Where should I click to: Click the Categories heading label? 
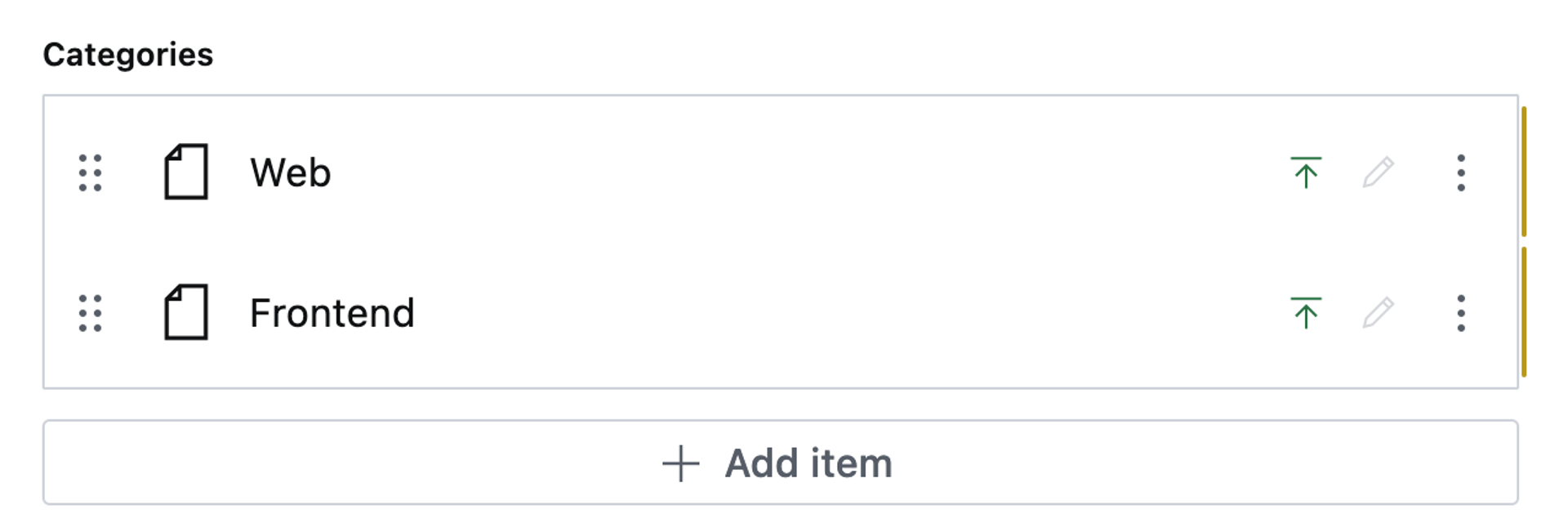pyautogui.click(x=128, y=54)
